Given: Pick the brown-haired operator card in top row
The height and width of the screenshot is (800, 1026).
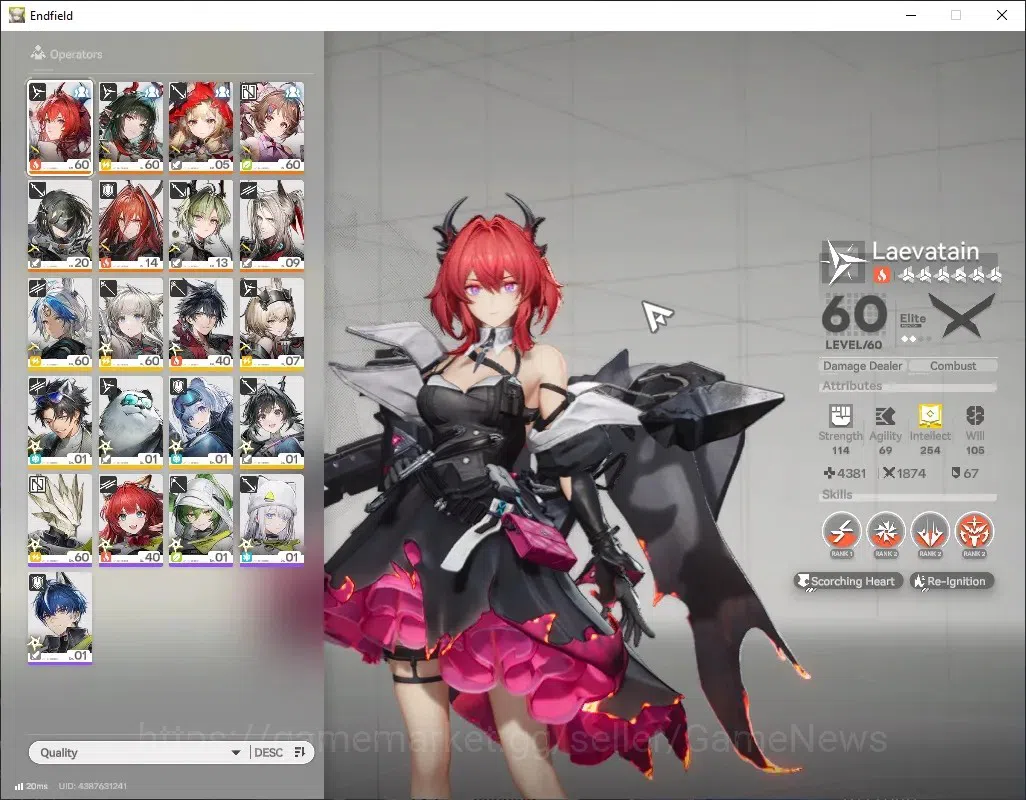Looking at the screenshot, I should click(x=272, y=128).
